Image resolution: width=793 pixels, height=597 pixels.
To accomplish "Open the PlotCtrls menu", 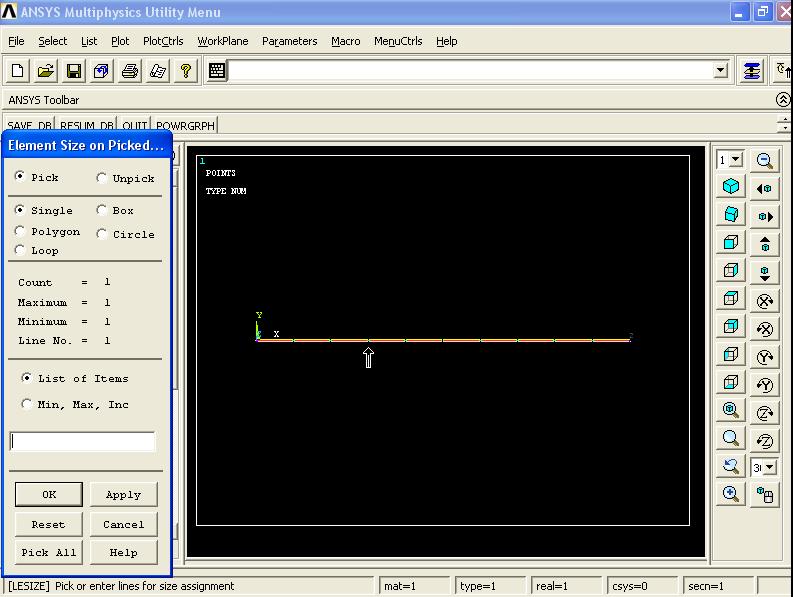I will click(163, 41).
